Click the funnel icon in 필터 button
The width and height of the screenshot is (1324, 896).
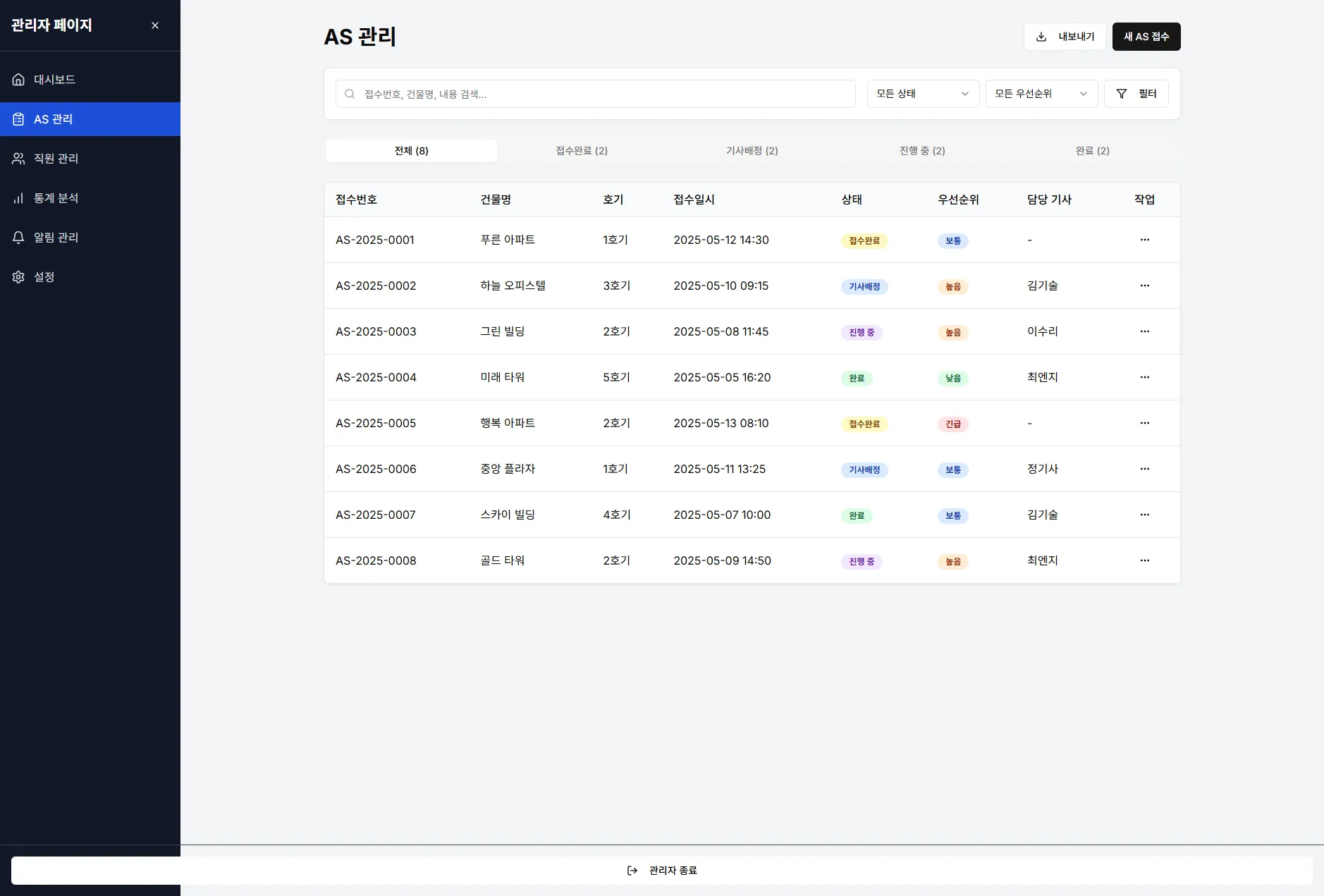1122,94
